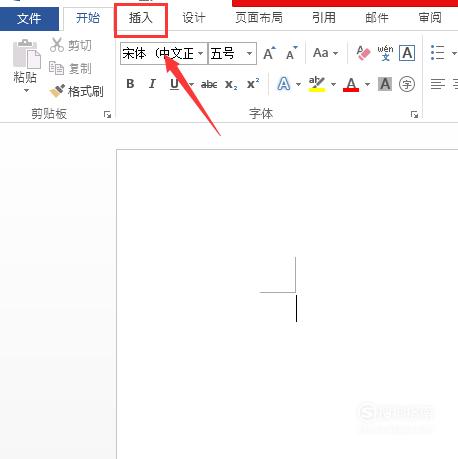
Task: Open the 字体 font dialog launcher
Action: [x=414, y=115]
